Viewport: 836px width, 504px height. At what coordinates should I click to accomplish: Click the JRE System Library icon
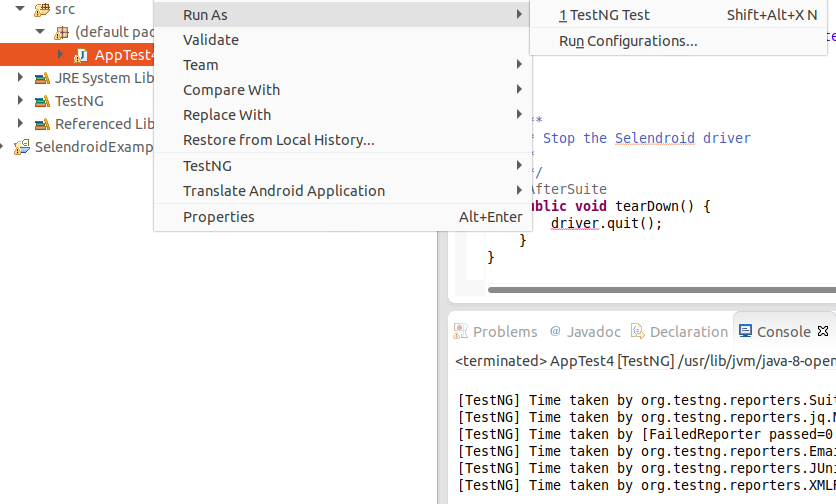pyautogui.click(x=42, y=78)
